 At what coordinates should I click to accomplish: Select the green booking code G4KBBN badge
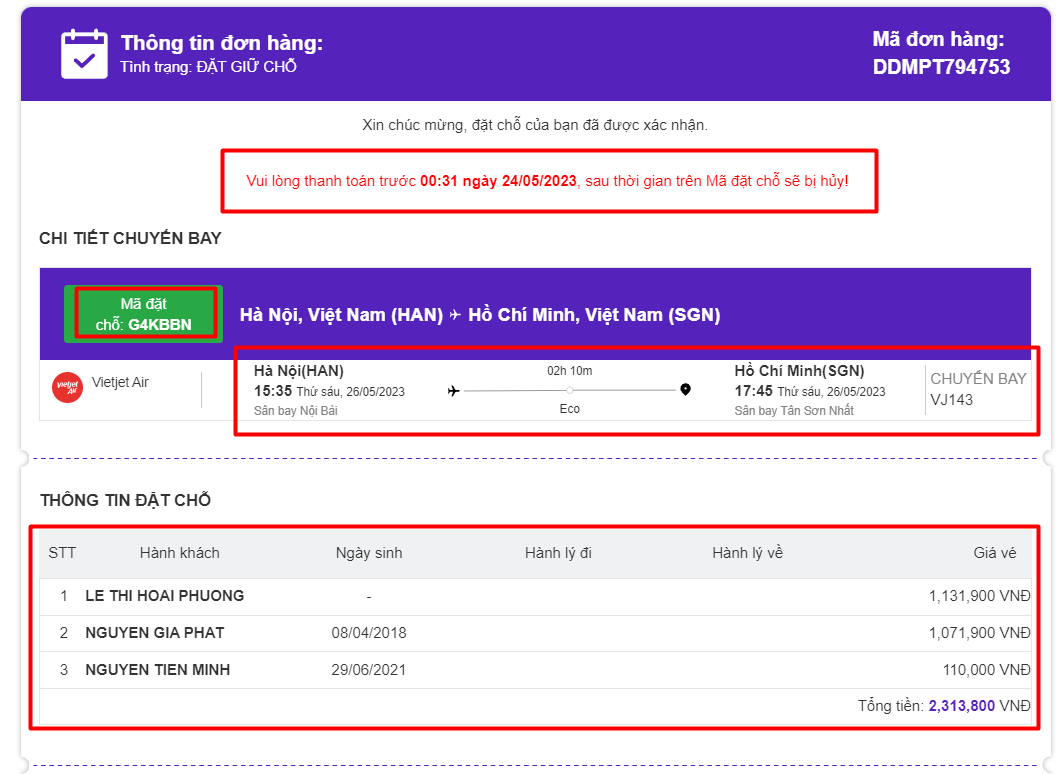(x=143, y=313)
